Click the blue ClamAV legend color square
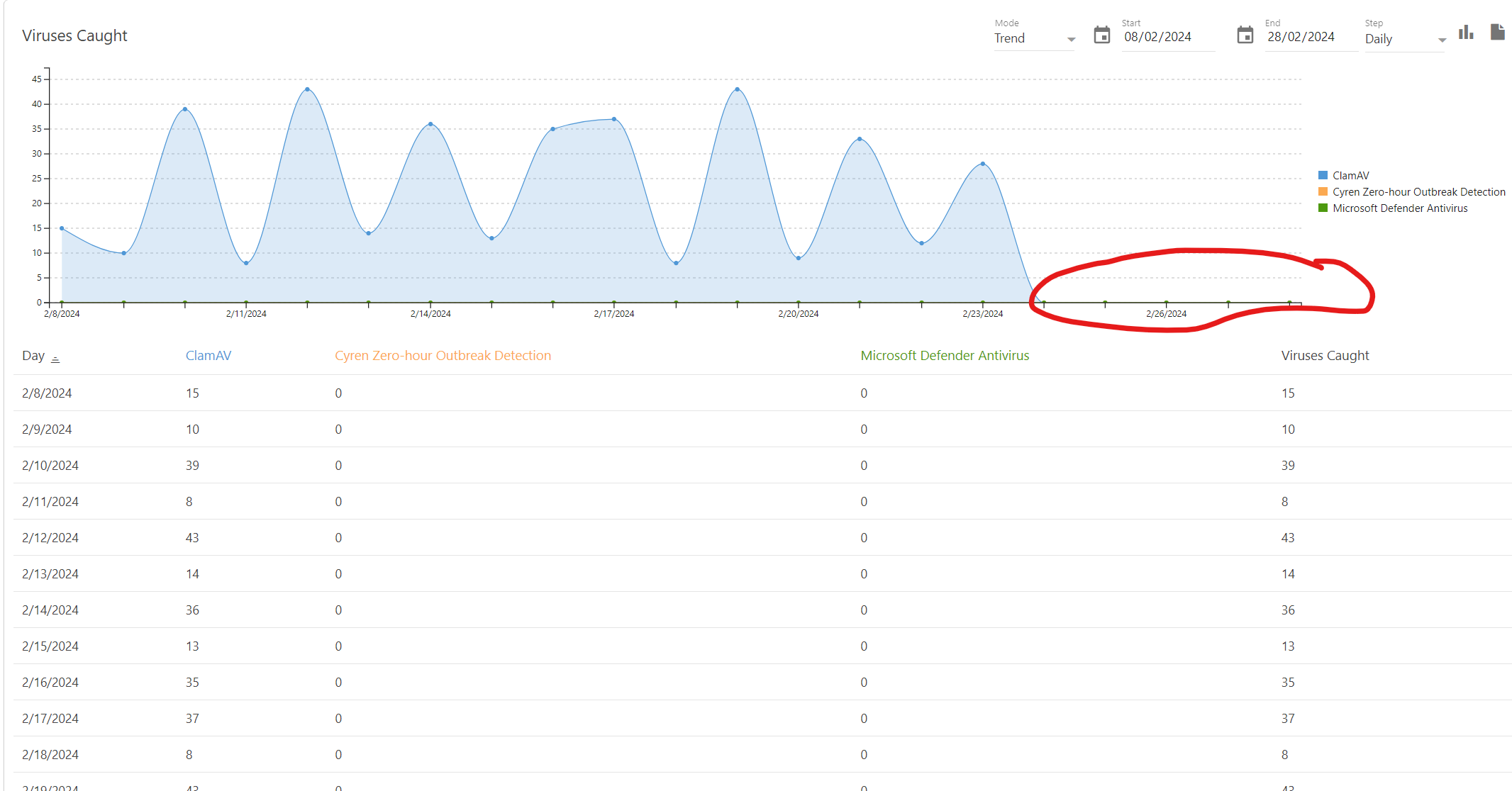Viewport: 1512px width, 791px height. pyautogui.click(x=1323, y=176)
